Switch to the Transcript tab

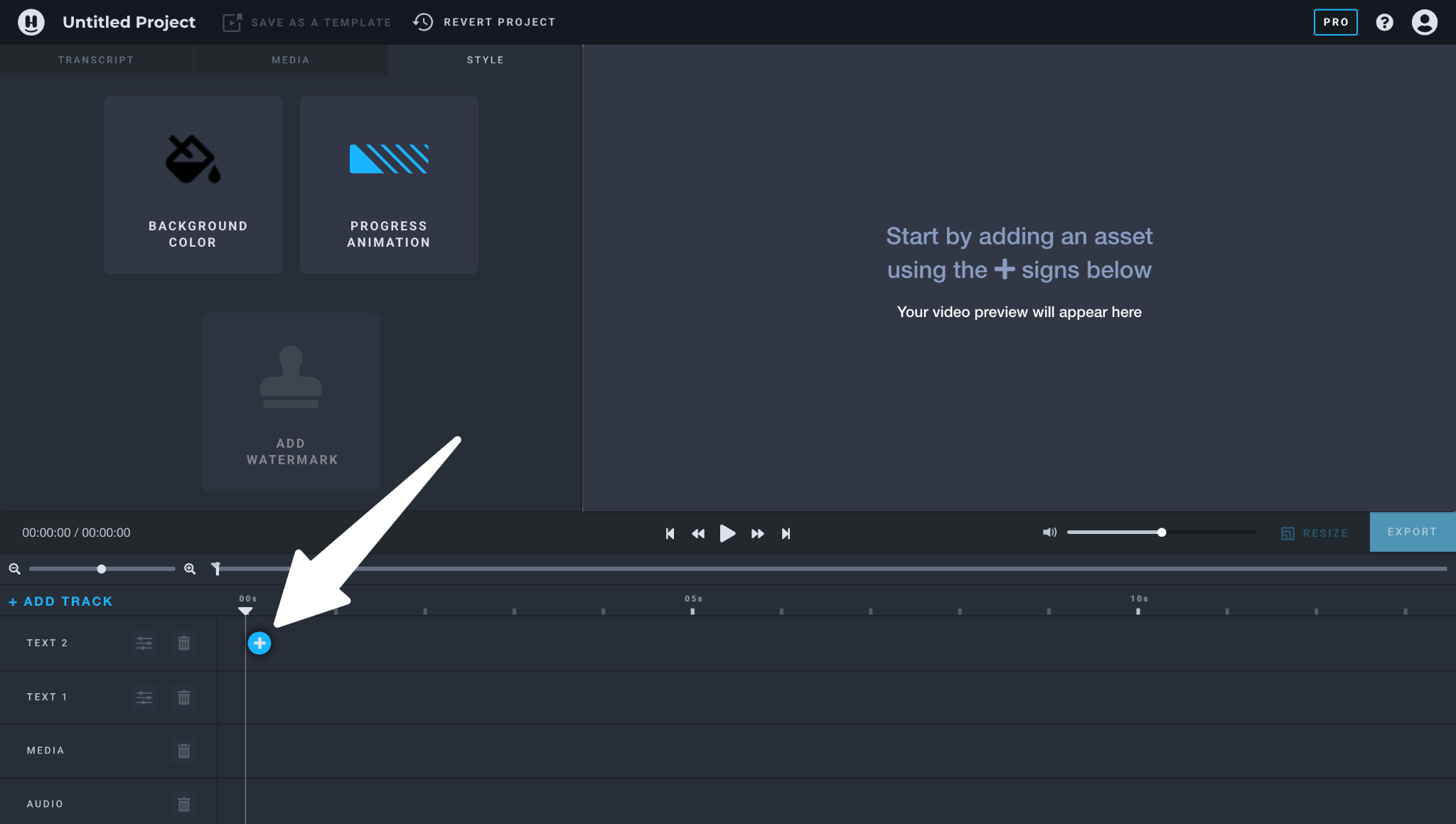click(96, 60)
